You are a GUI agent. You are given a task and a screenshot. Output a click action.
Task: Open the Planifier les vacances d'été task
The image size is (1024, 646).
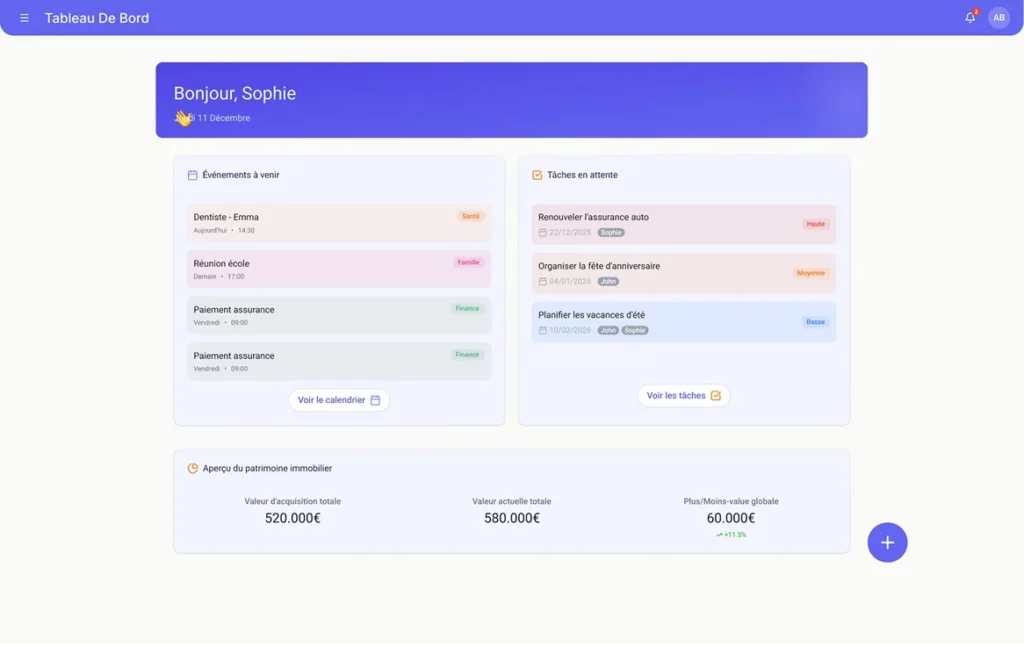(684, 322)
